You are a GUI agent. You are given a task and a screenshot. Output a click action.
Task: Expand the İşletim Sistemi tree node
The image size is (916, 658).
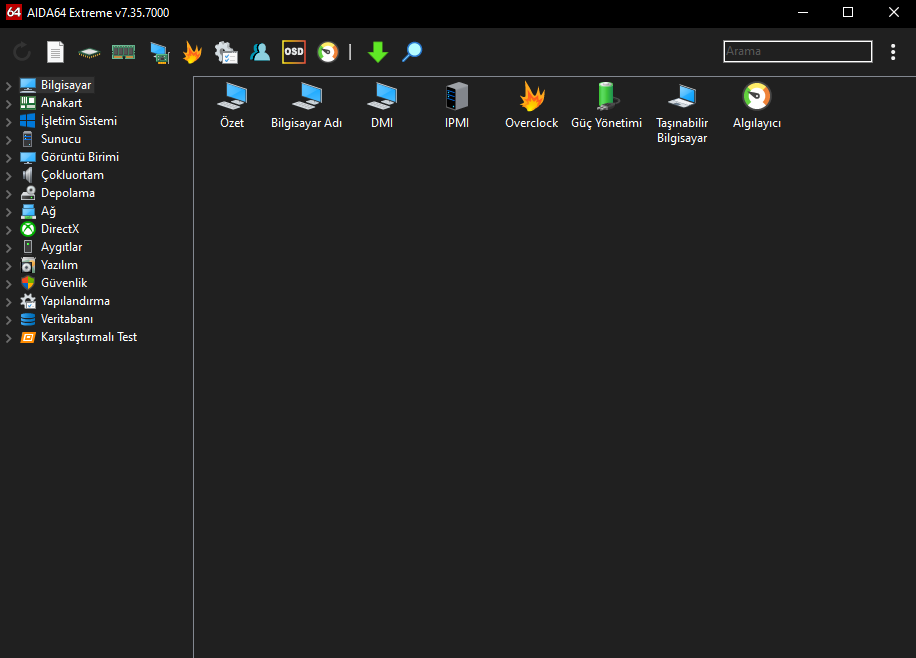(9, 122)
